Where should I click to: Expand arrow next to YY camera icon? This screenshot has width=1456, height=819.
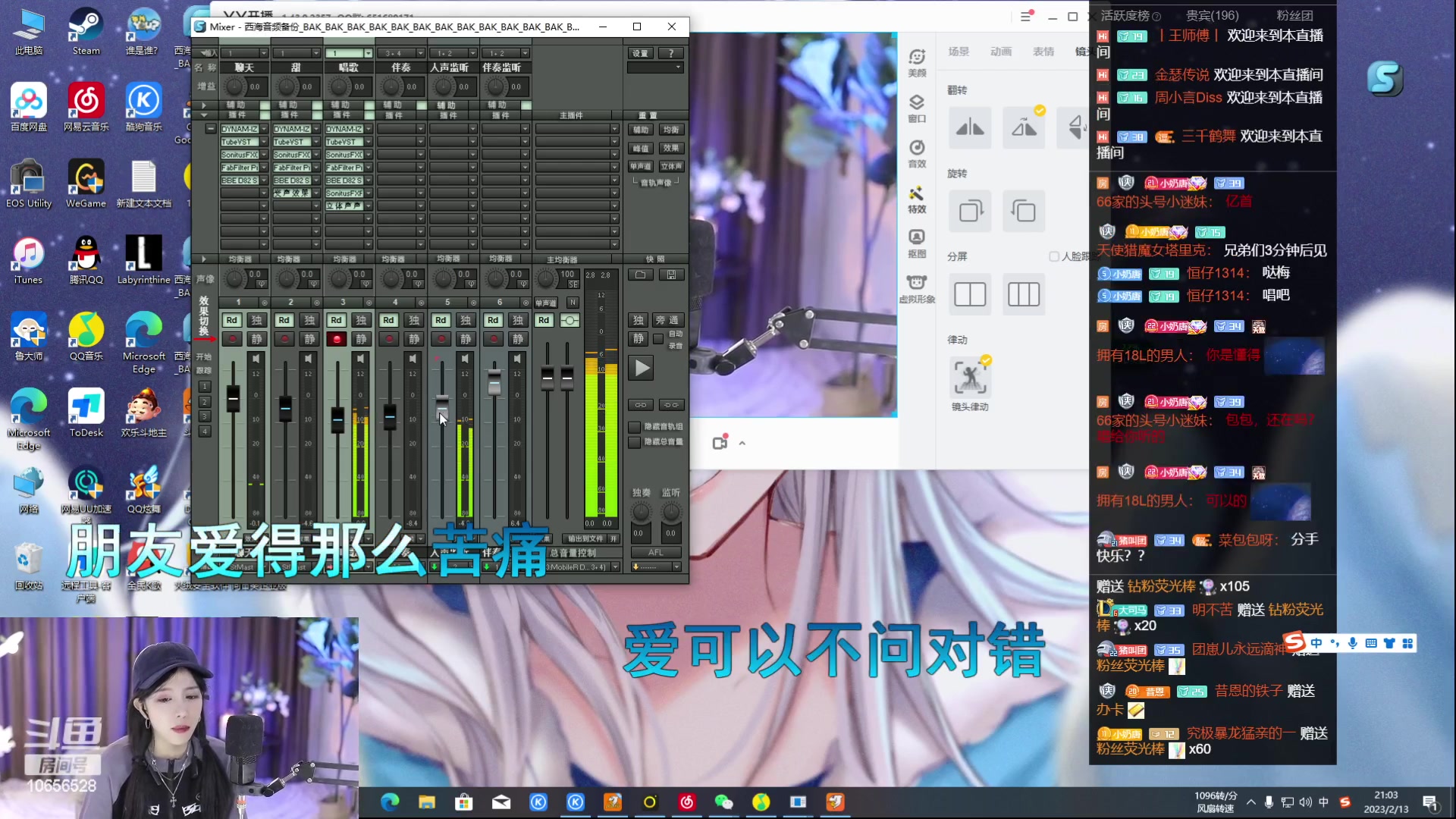pyautogui.click(x=742, y=443)
